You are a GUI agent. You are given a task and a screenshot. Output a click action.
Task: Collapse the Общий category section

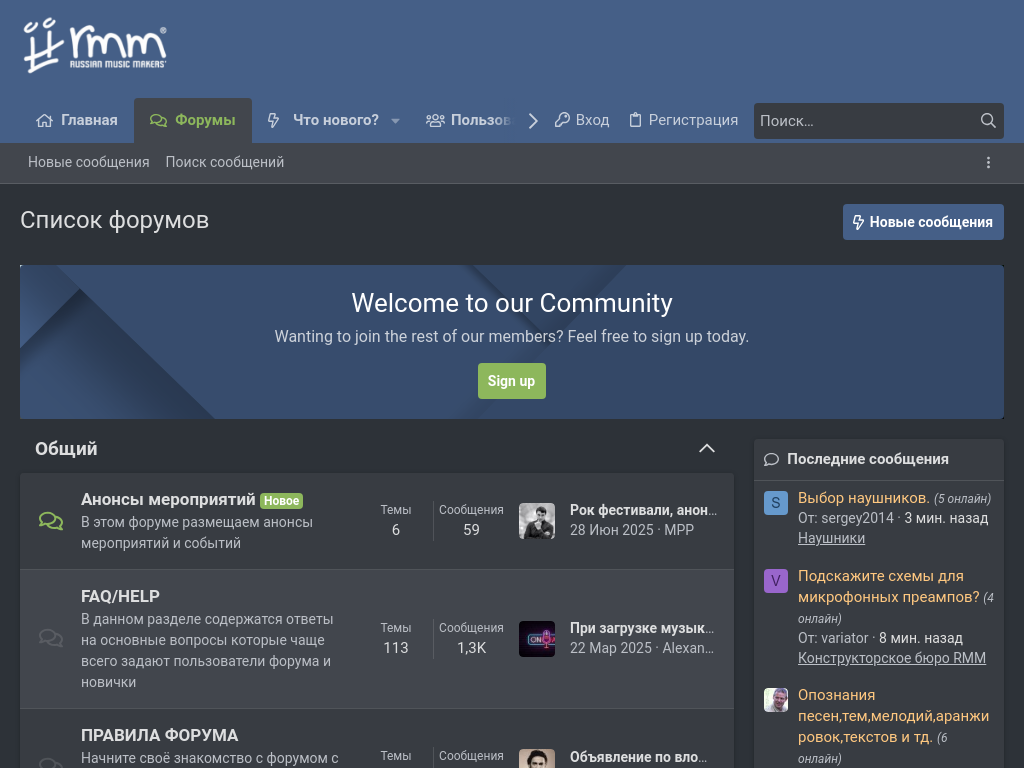707,448
